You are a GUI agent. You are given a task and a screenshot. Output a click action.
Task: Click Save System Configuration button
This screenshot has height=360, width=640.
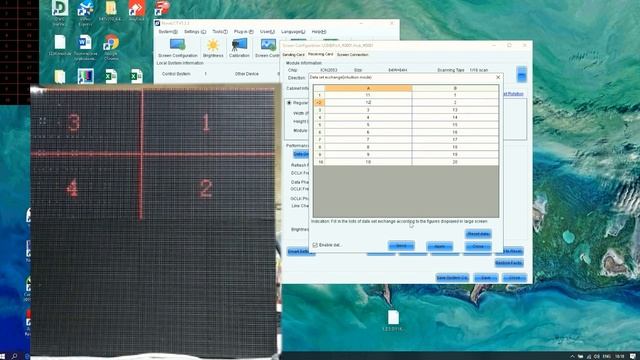(452, 278)
